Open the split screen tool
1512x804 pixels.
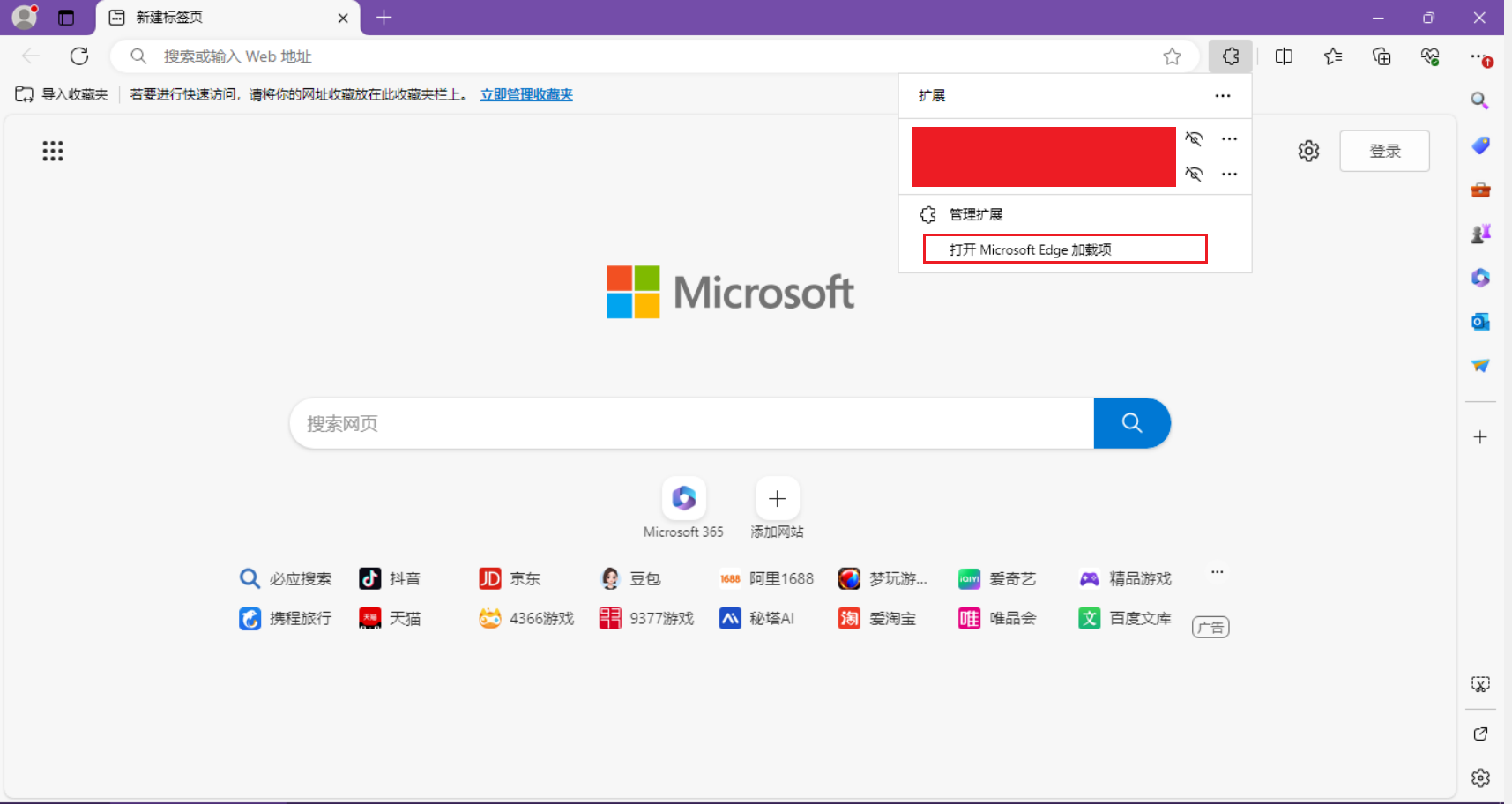pyautogui.click(x=1284, y=56)
